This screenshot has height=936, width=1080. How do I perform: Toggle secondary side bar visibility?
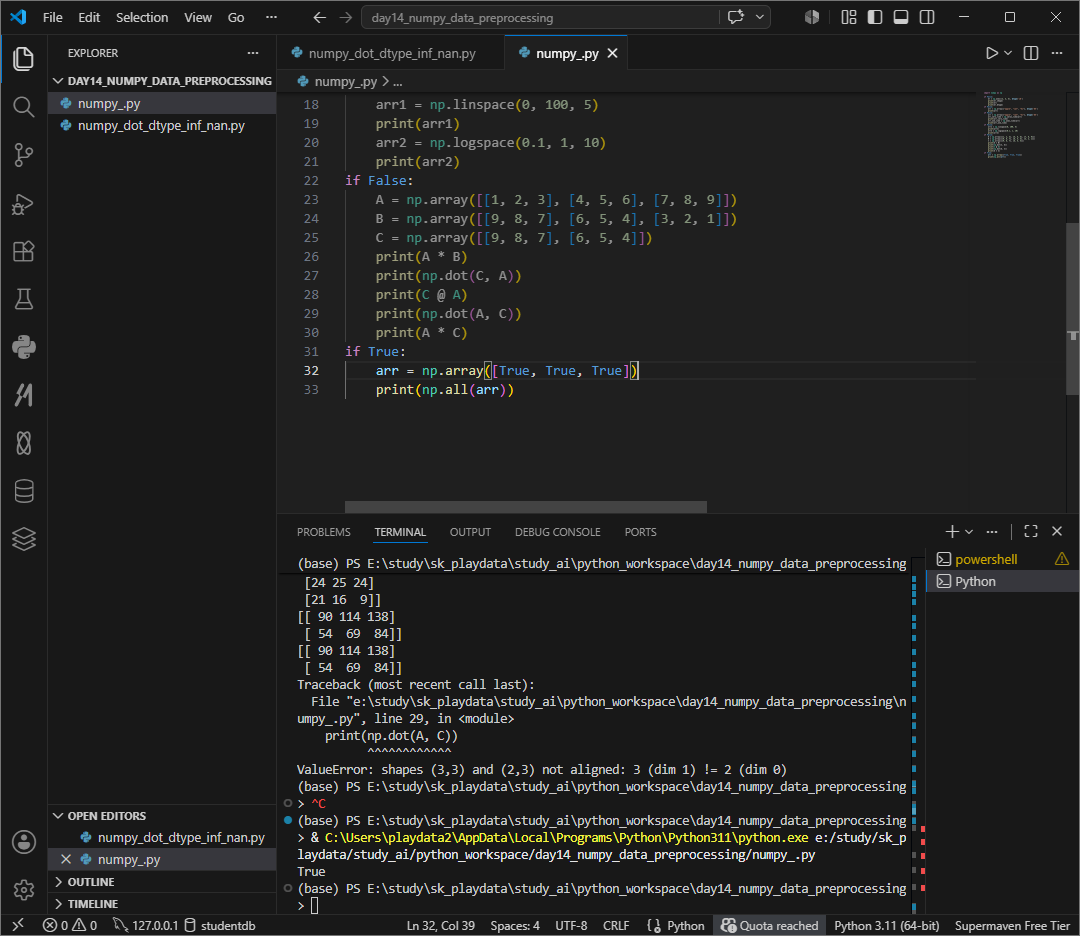tap(927, 17)
